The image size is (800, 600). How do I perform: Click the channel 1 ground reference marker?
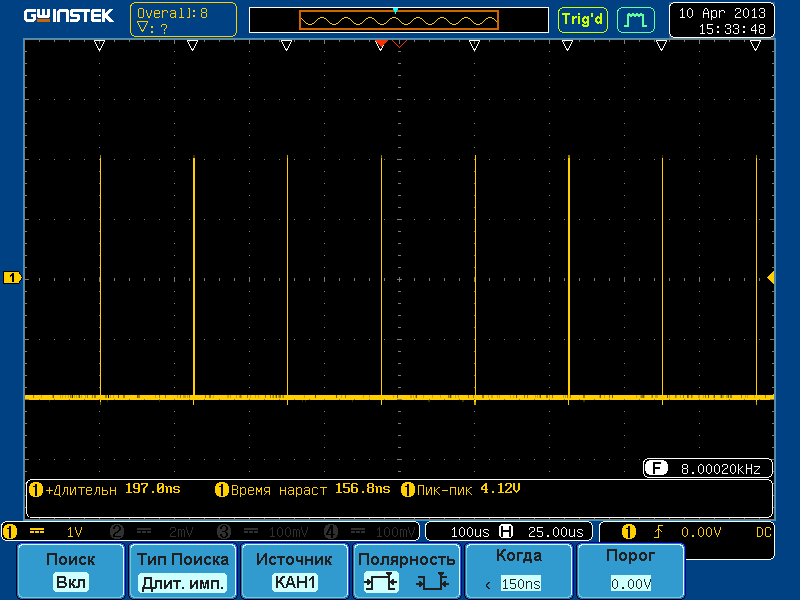click(x=13, y=277)
